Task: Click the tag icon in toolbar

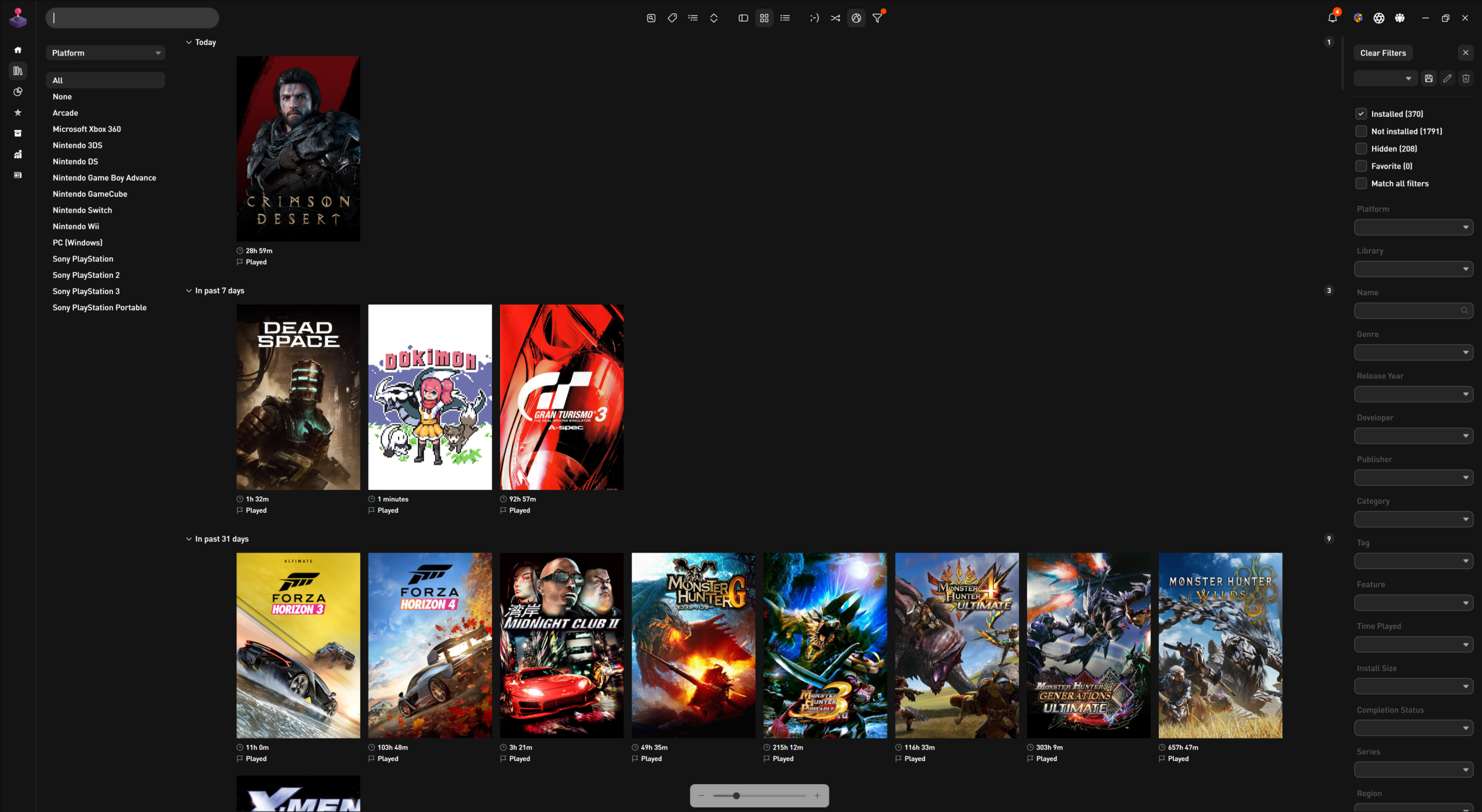Action: pos(672,18)
